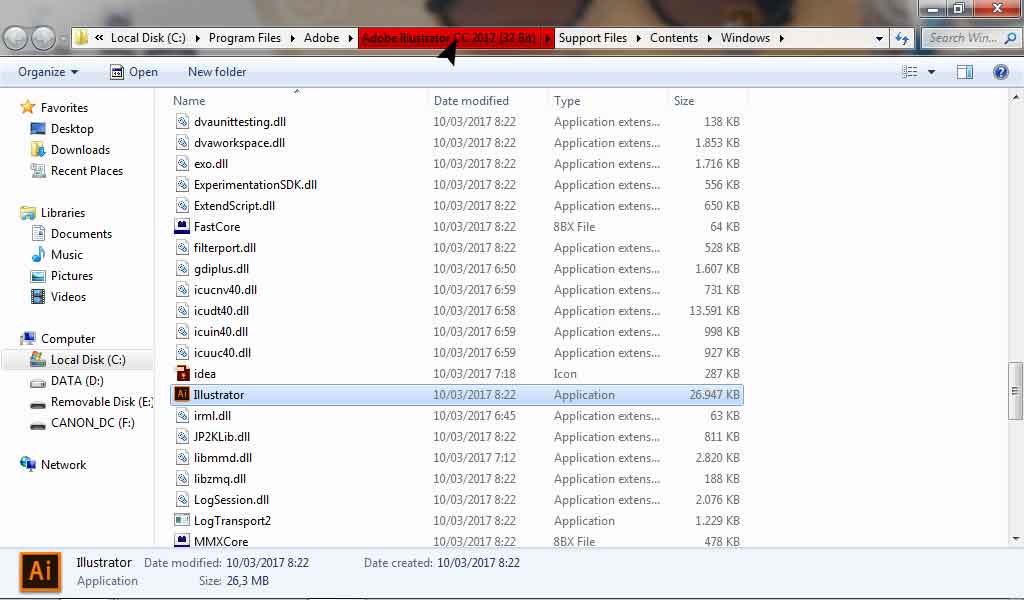Click the New folder button
The image size is (1024, 600).
217,72
